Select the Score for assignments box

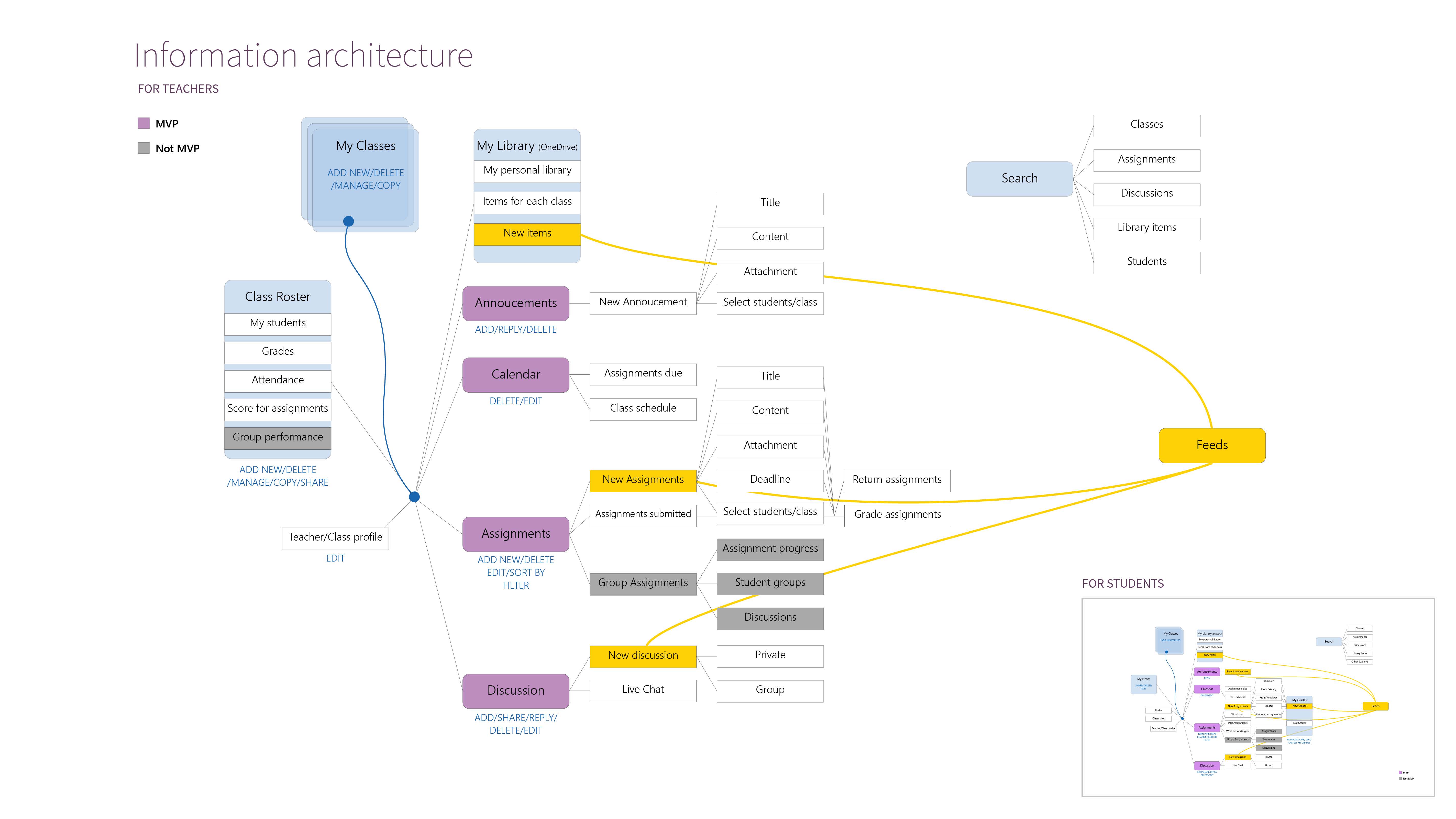(278, 409)
